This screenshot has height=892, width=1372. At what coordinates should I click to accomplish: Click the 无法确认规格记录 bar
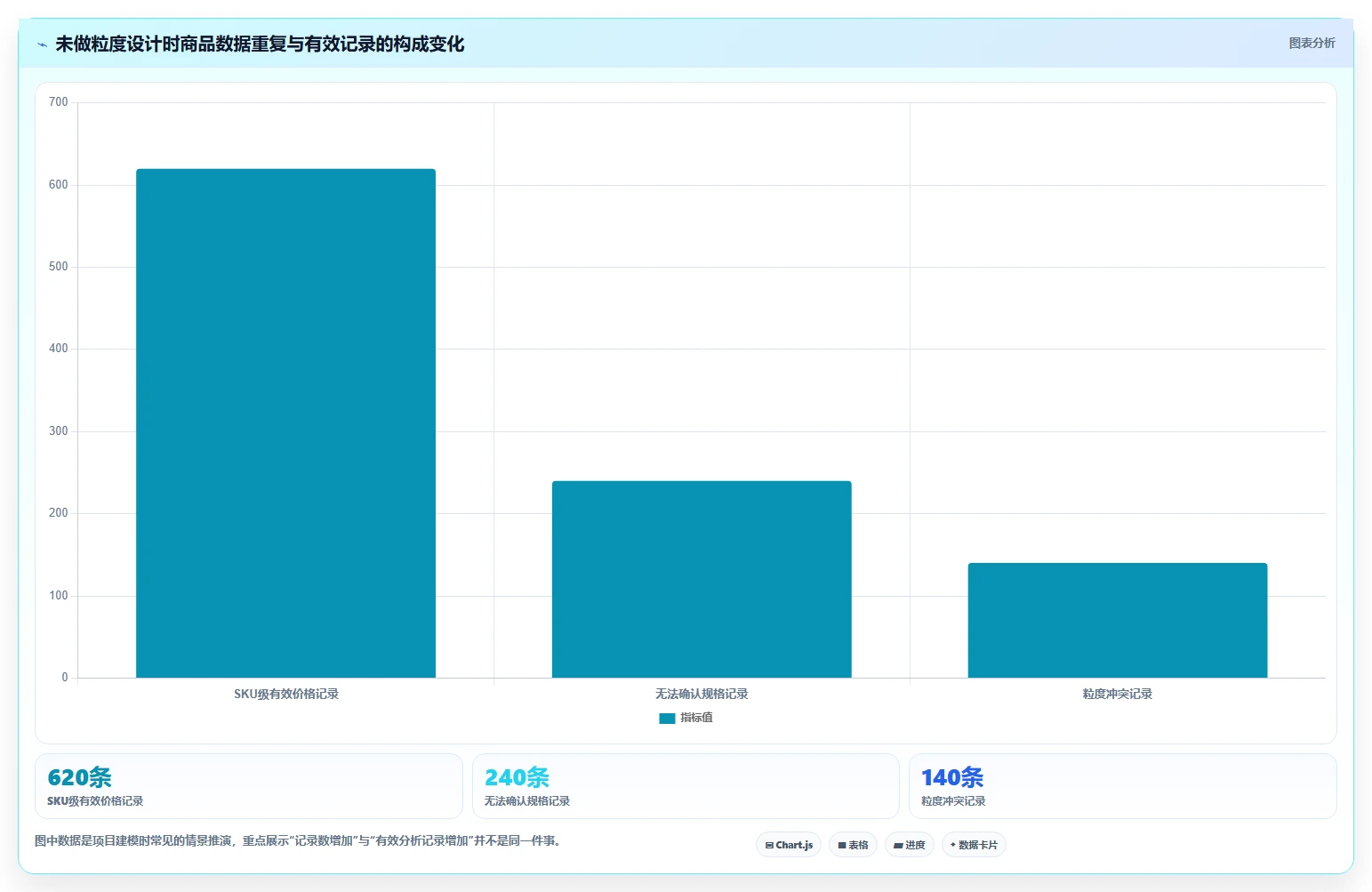coord(702,579)
